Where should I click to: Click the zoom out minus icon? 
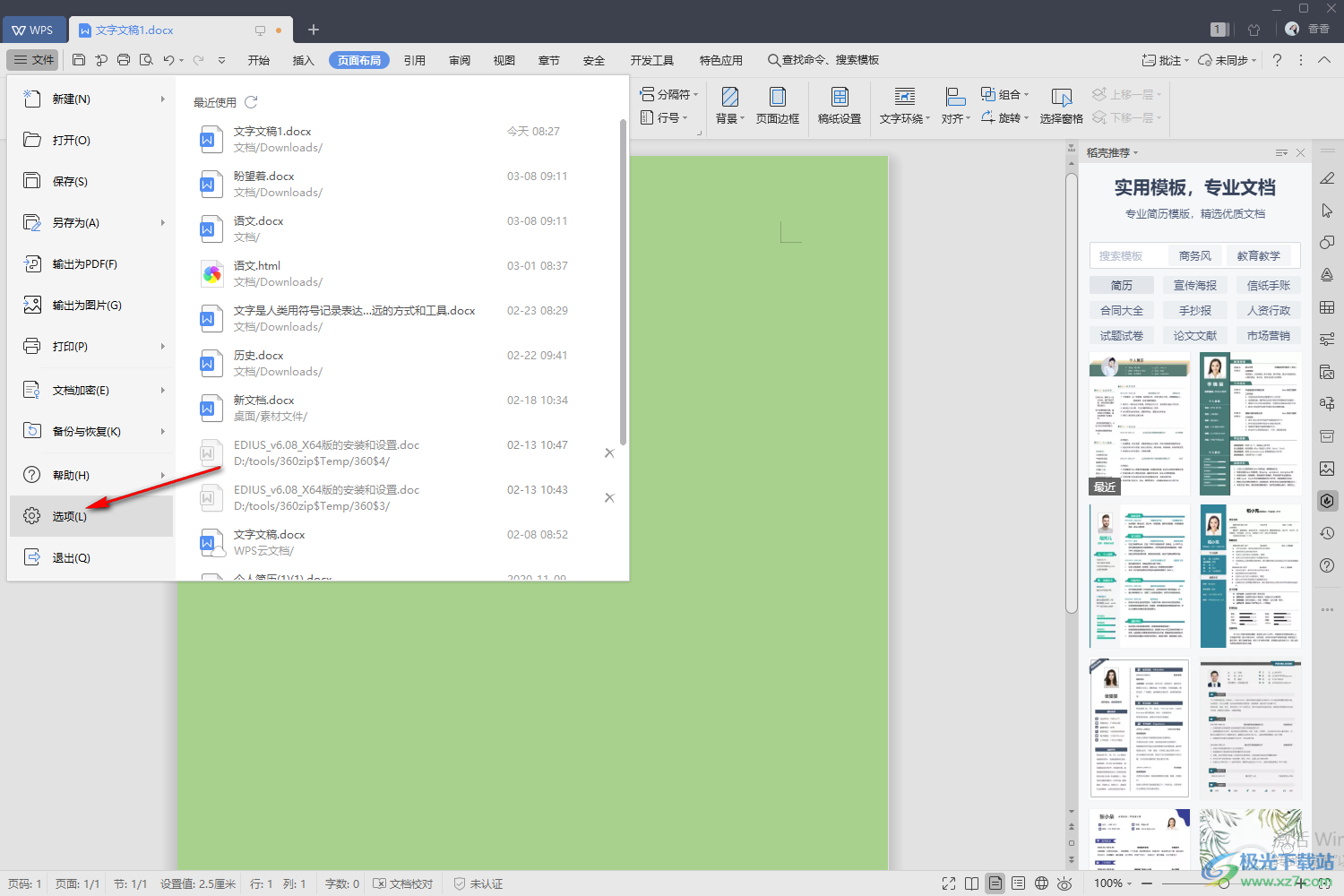[x=1147, y=883]
